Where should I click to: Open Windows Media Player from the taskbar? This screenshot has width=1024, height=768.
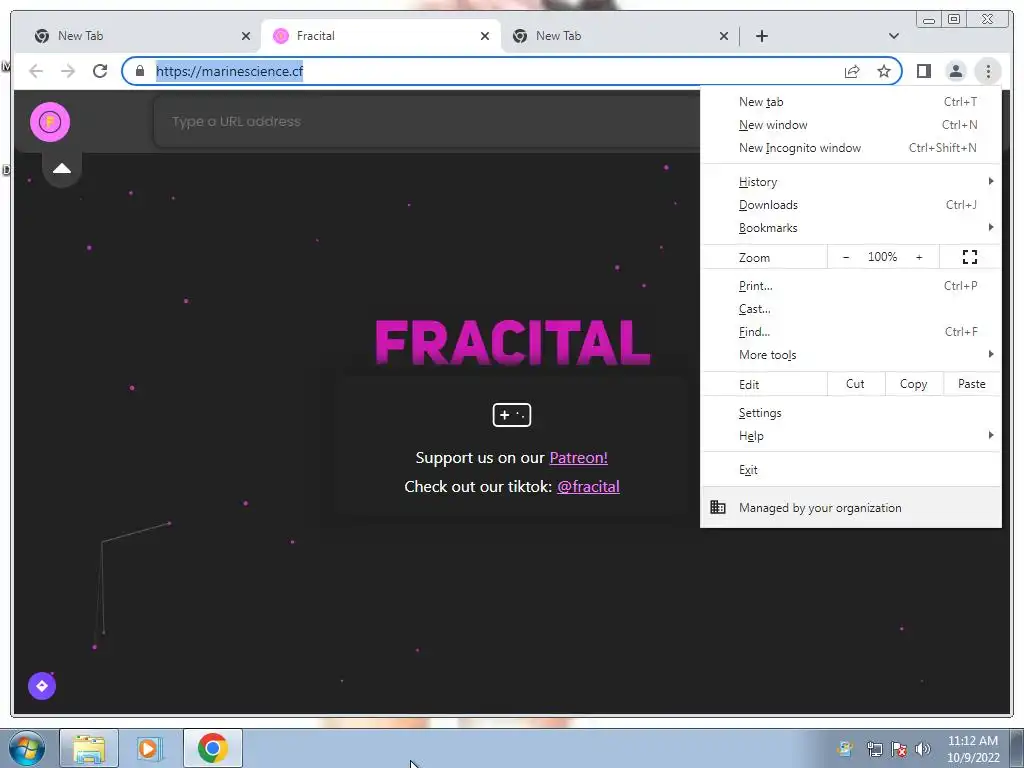[150, 748]
